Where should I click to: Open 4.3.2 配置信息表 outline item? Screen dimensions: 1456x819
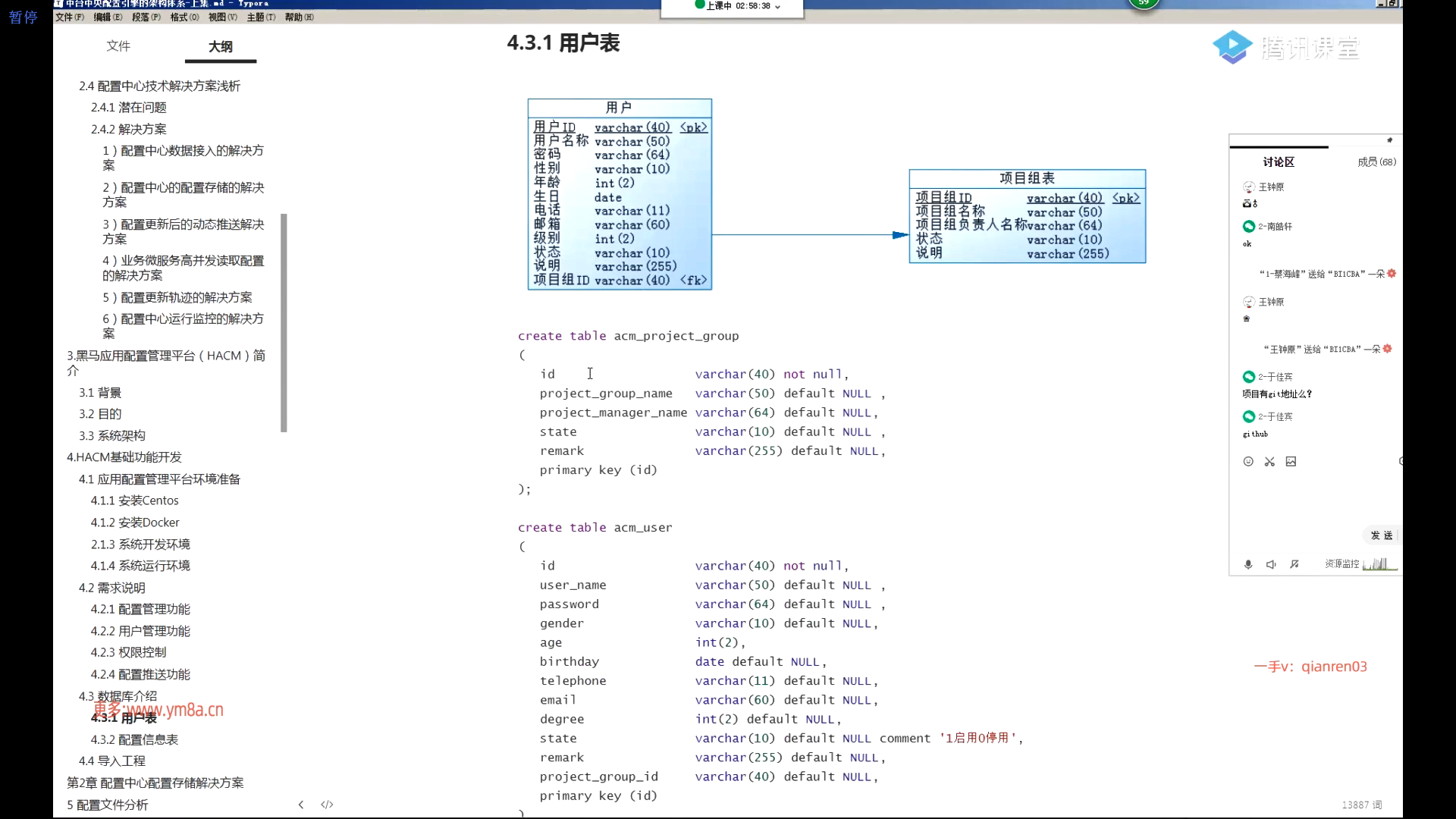134,739
